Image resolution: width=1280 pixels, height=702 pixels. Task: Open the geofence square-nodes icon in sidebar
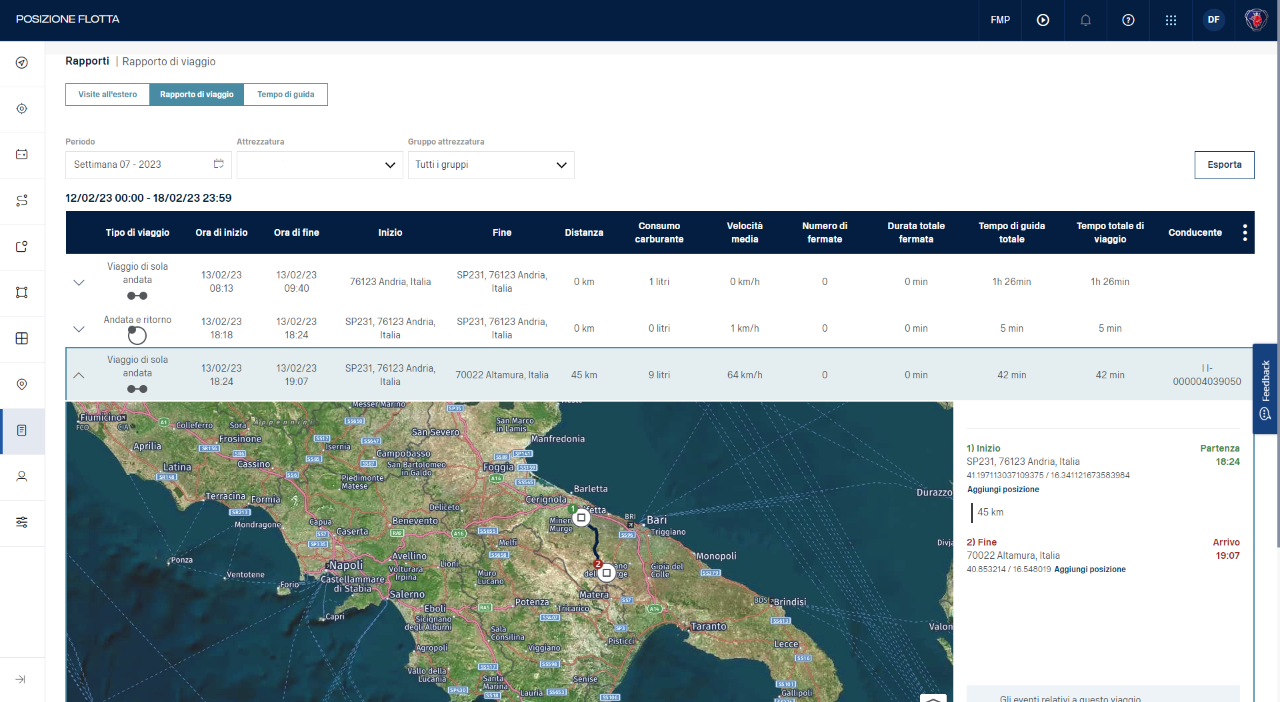tap(22, 293)
